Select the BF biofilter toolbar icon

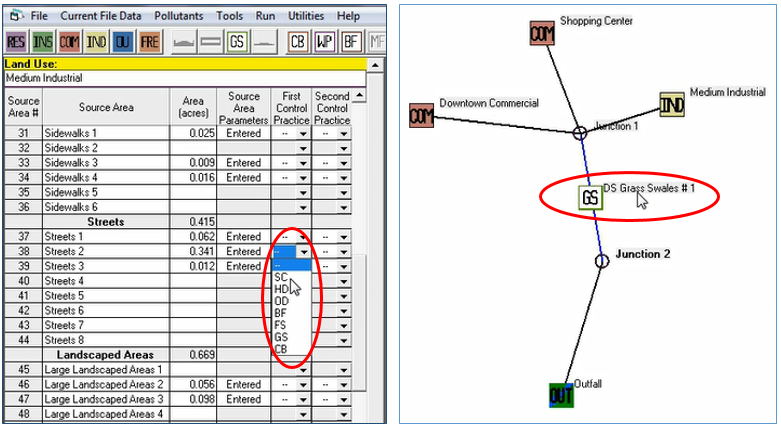[351, 42]
